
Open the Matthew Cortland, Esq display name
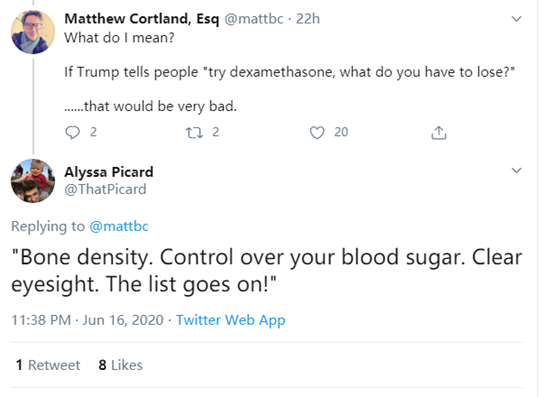pos(142,19)
